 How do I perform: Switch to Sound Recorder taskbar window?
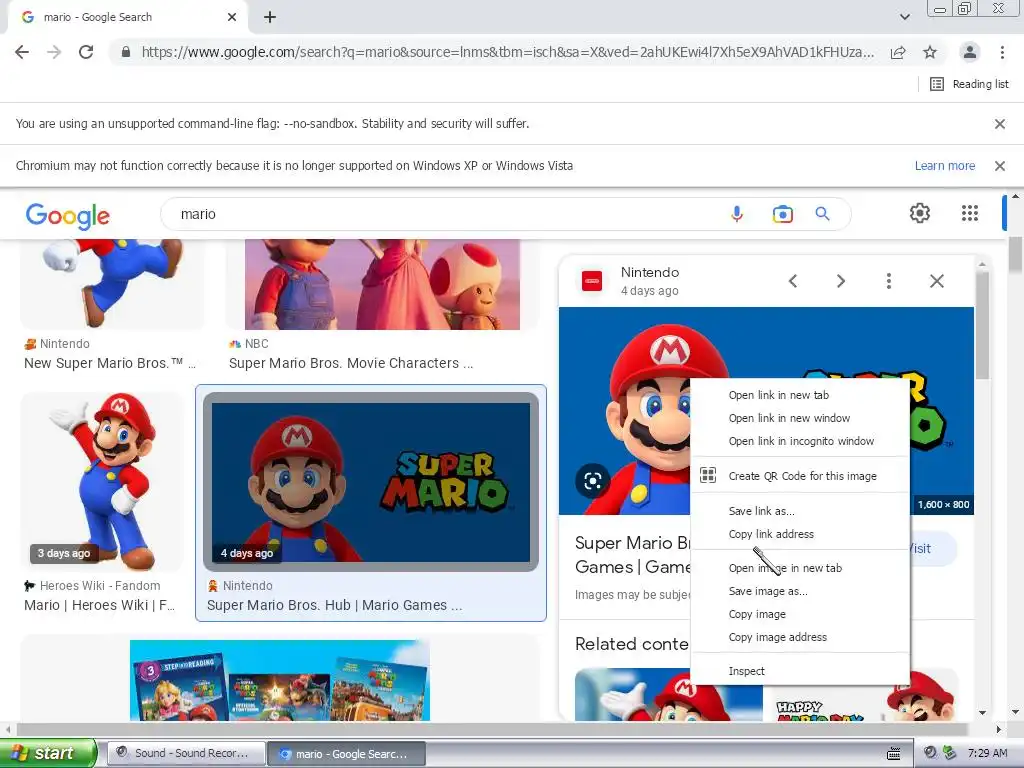(186, 753)
